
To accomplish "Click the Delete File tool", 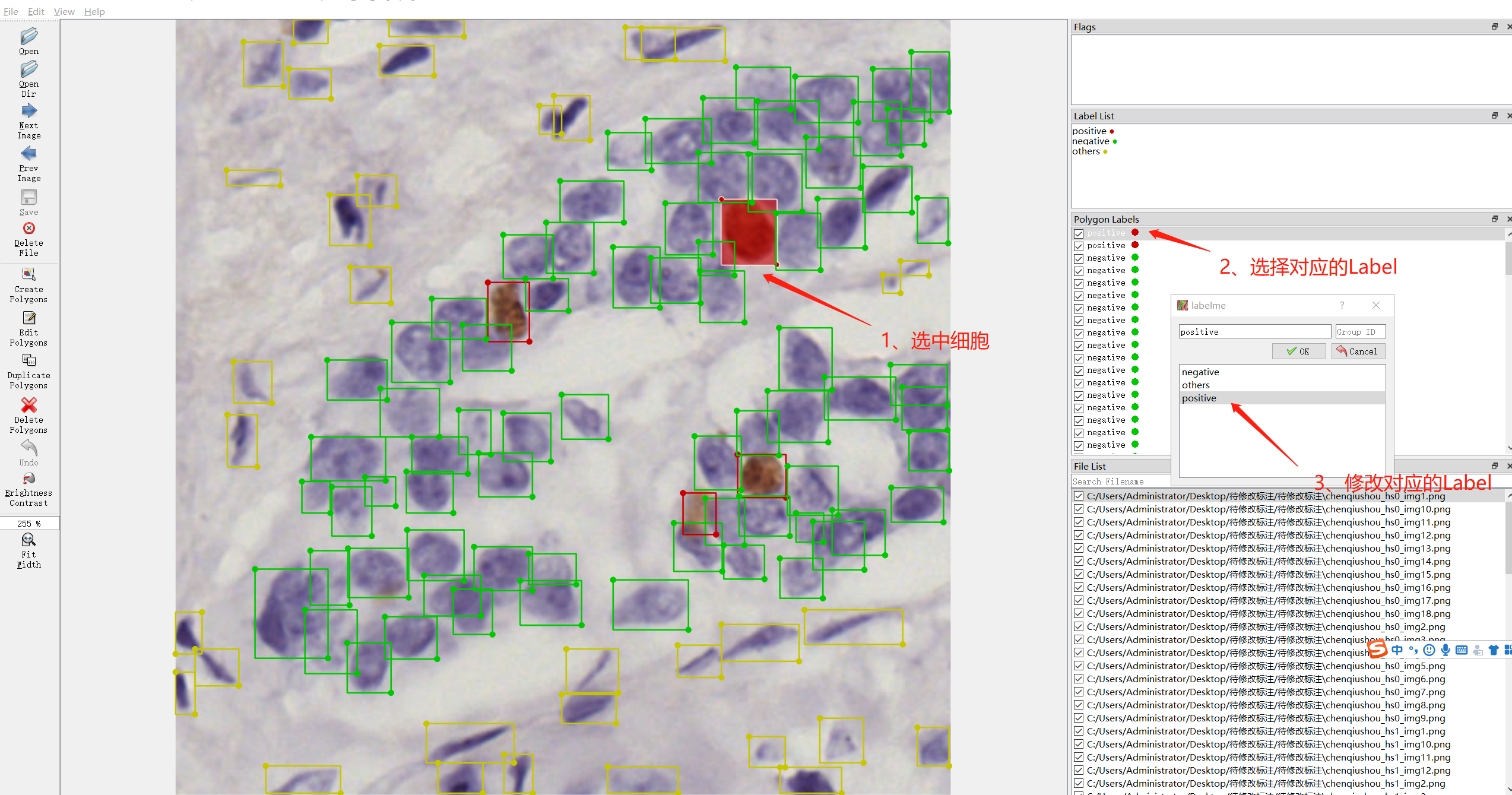I will (x=28, y=239).
